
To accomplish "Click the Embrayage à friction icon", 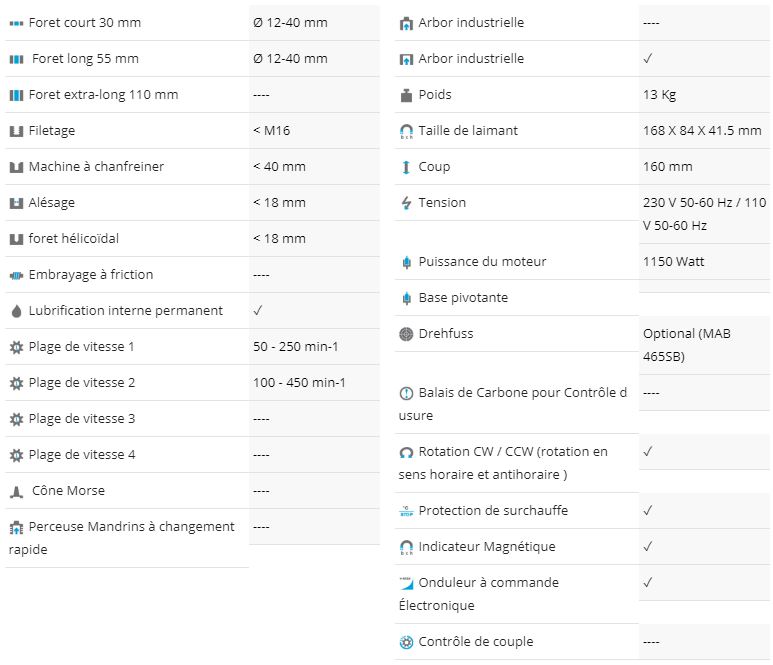I will (x=16, y=275).
